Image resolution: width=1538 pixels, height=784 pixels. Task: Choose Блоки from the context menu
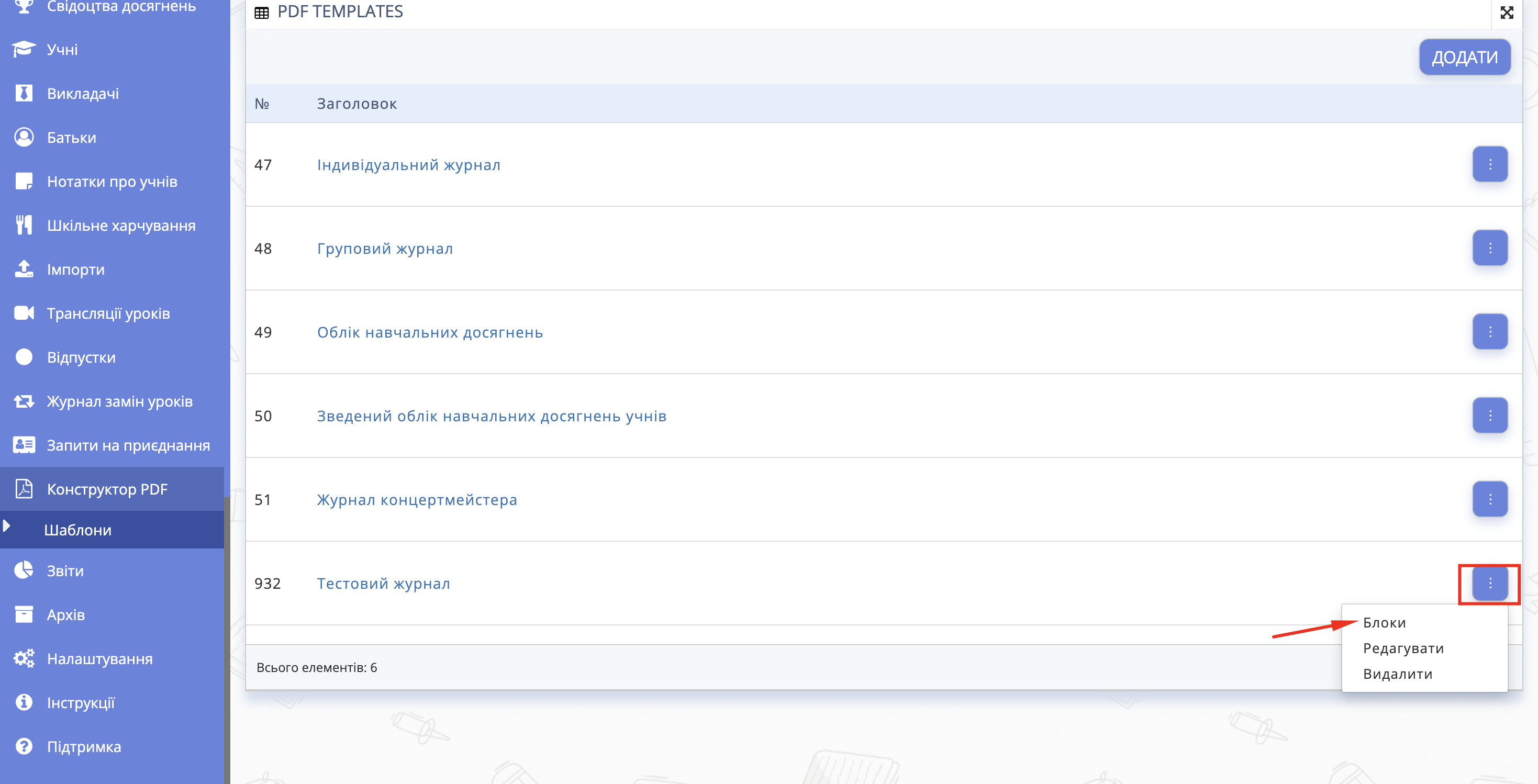tap(1384, 623)
